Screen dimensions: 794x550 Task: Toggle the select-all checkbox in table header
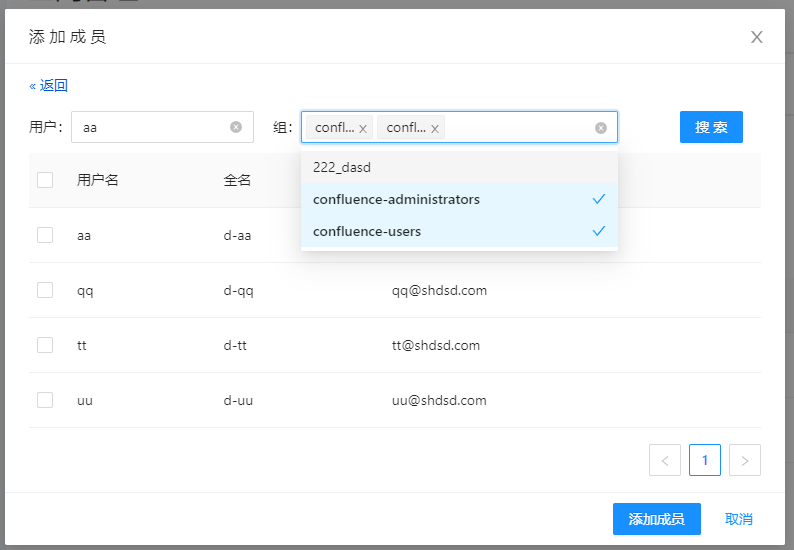(x=45, y=180)
